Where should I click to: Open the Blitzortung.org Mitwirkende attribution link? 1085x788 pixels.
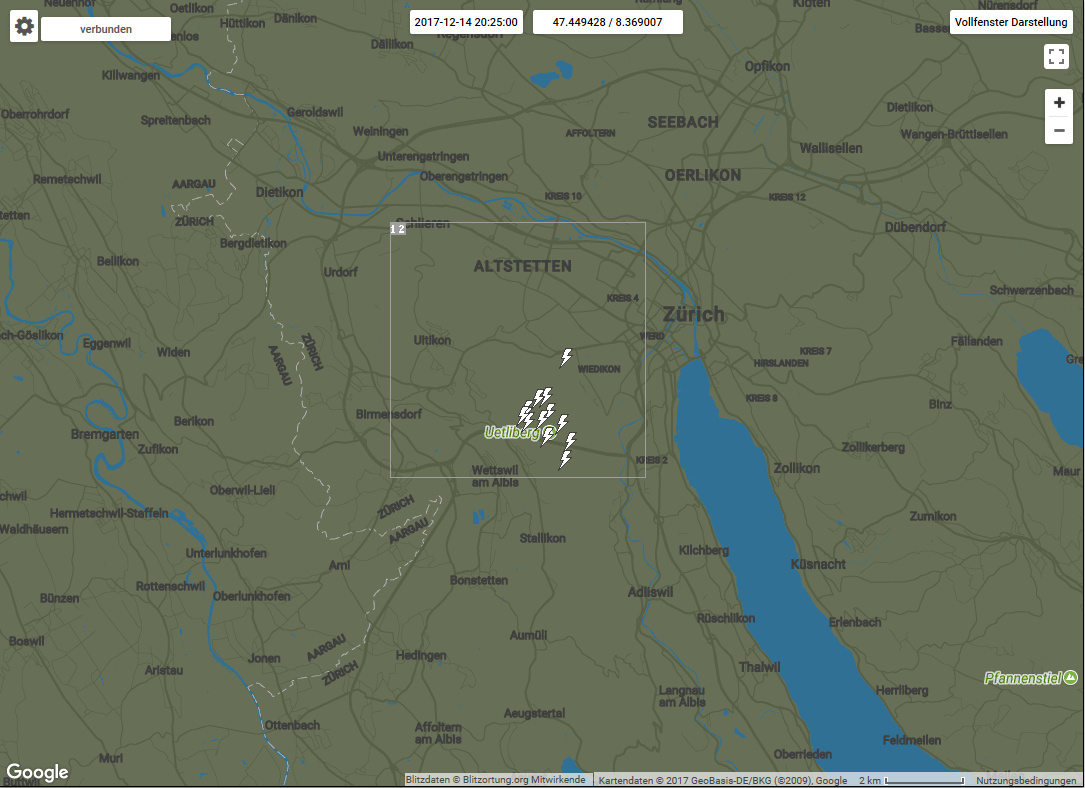pyautogui.click(x=495, y=780)
